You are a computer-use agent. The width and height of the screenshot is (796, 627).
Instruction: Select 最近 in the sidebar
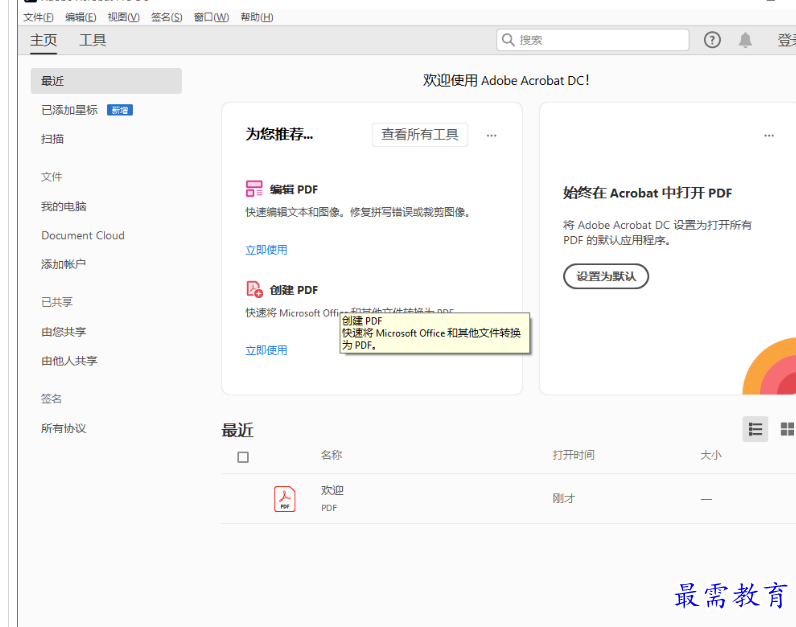(106, 81)
